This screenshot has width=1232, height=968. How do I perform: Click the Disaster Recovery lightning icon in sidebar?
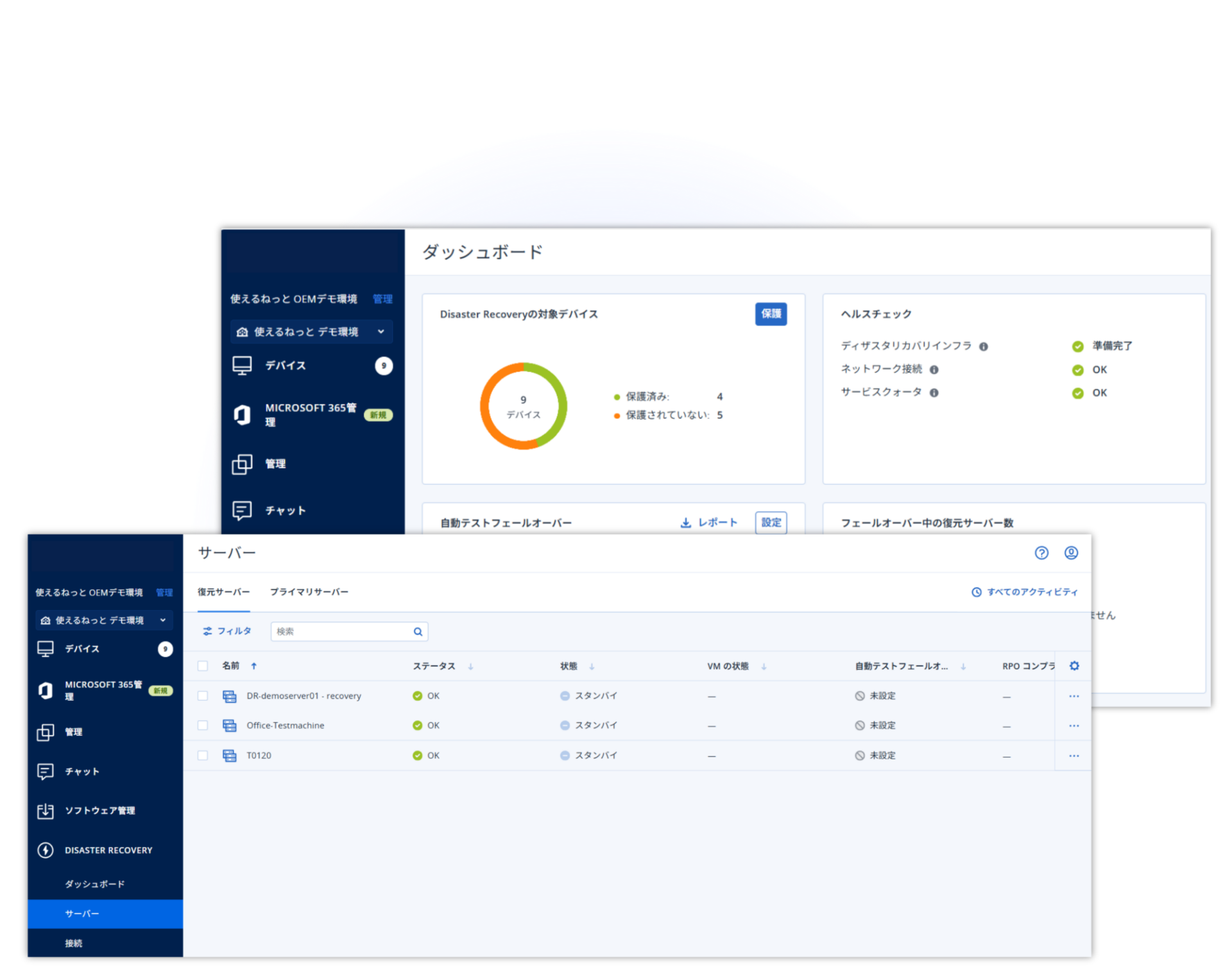(46, 850)
